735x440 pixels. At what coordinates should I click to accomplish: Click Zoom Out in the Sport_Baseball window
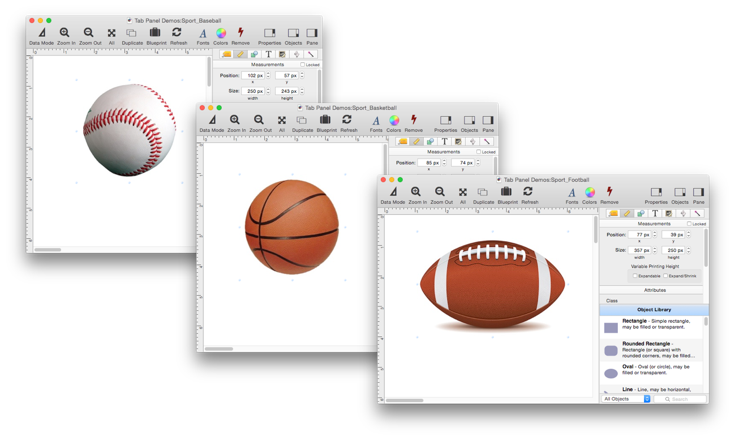[x=90, y=36]
